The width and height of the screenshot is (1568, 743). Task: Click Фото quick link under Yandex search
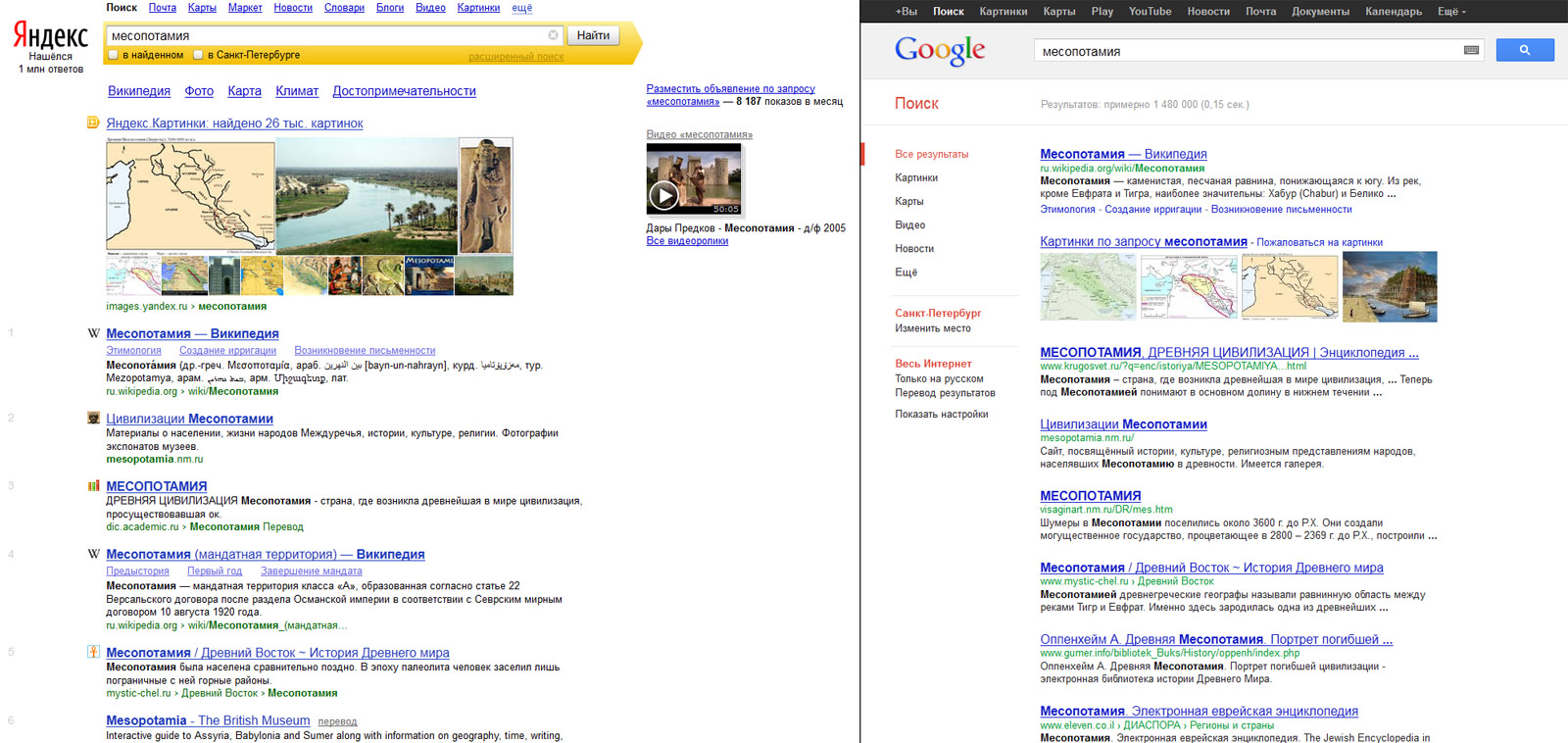coord(199,91)
